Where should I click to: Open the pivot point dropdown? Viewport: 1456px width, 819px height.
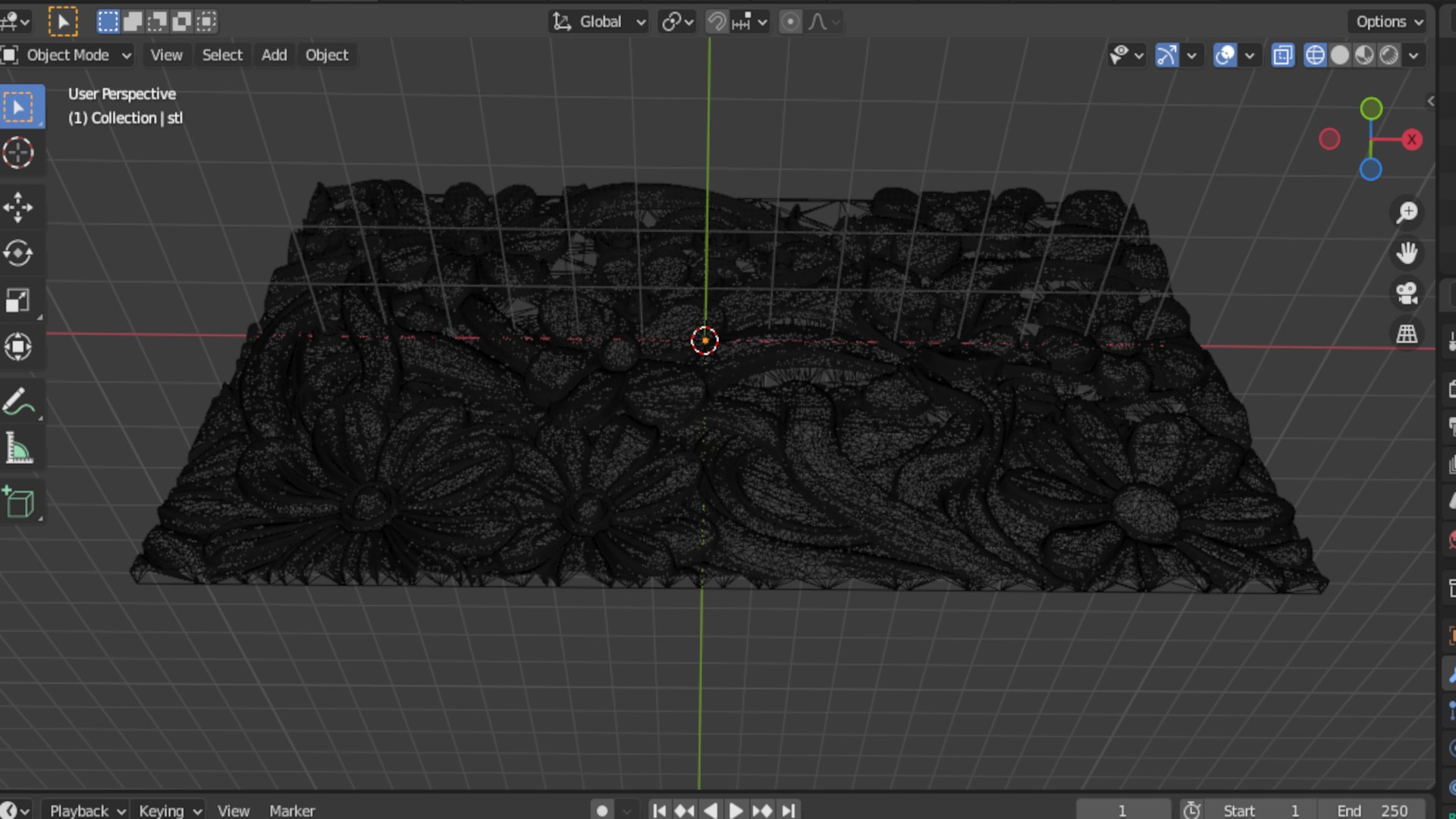pyautogui.click(x=677, y=22)
